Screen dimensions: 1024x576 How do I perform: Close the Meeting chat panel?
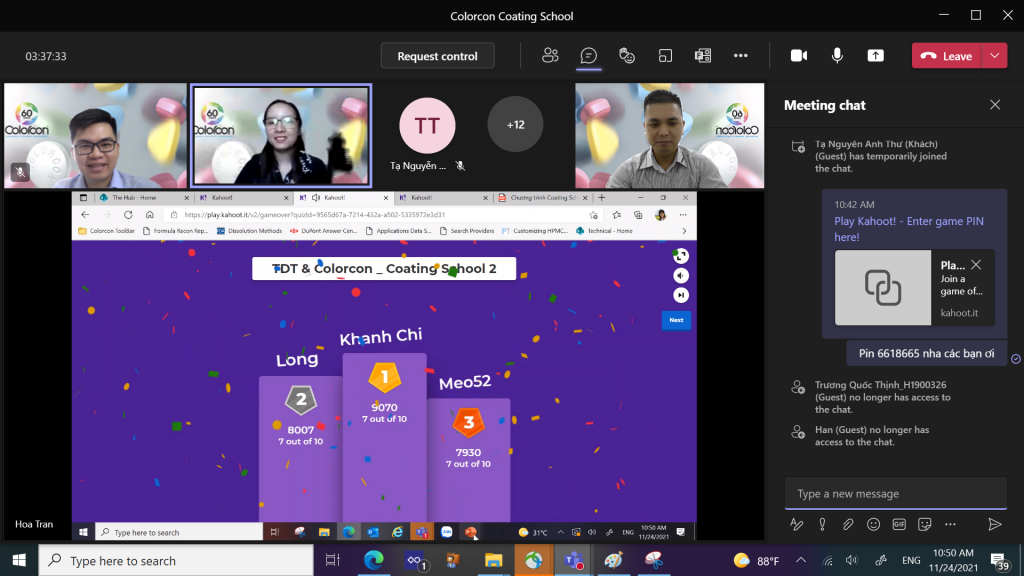tap(995, 104)
